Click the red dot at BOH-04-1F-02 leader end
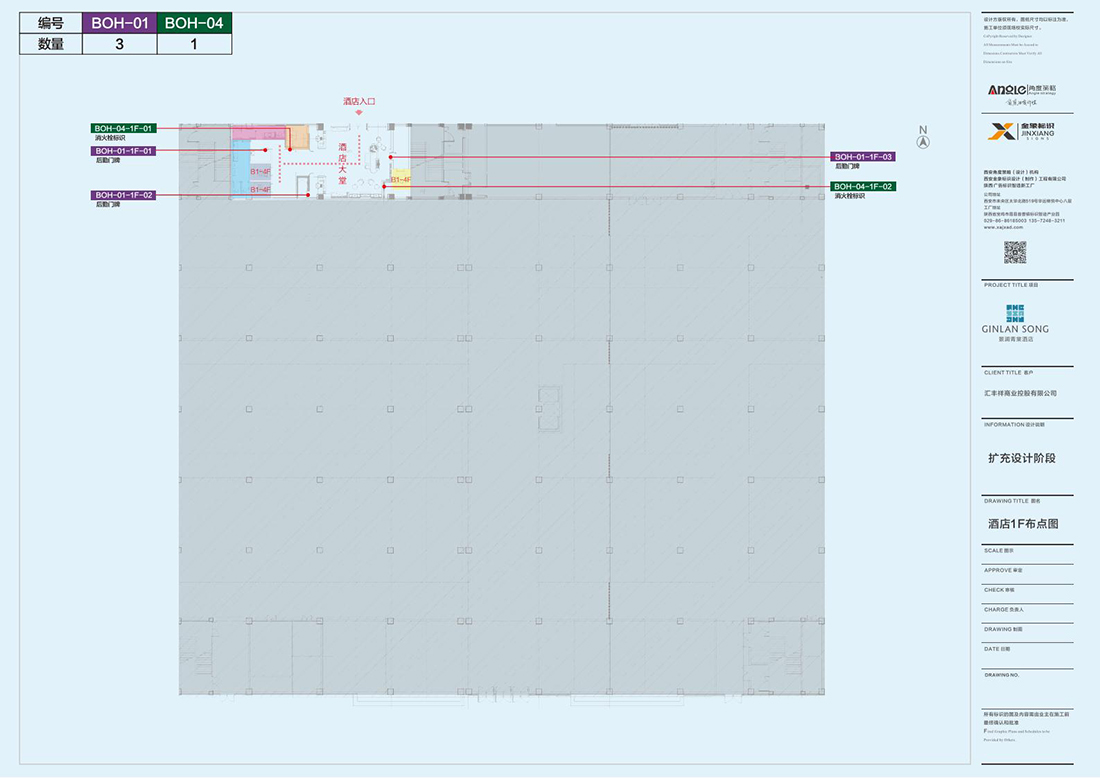The height and width of the screenshot is (778, 1100). click(384, 186)
